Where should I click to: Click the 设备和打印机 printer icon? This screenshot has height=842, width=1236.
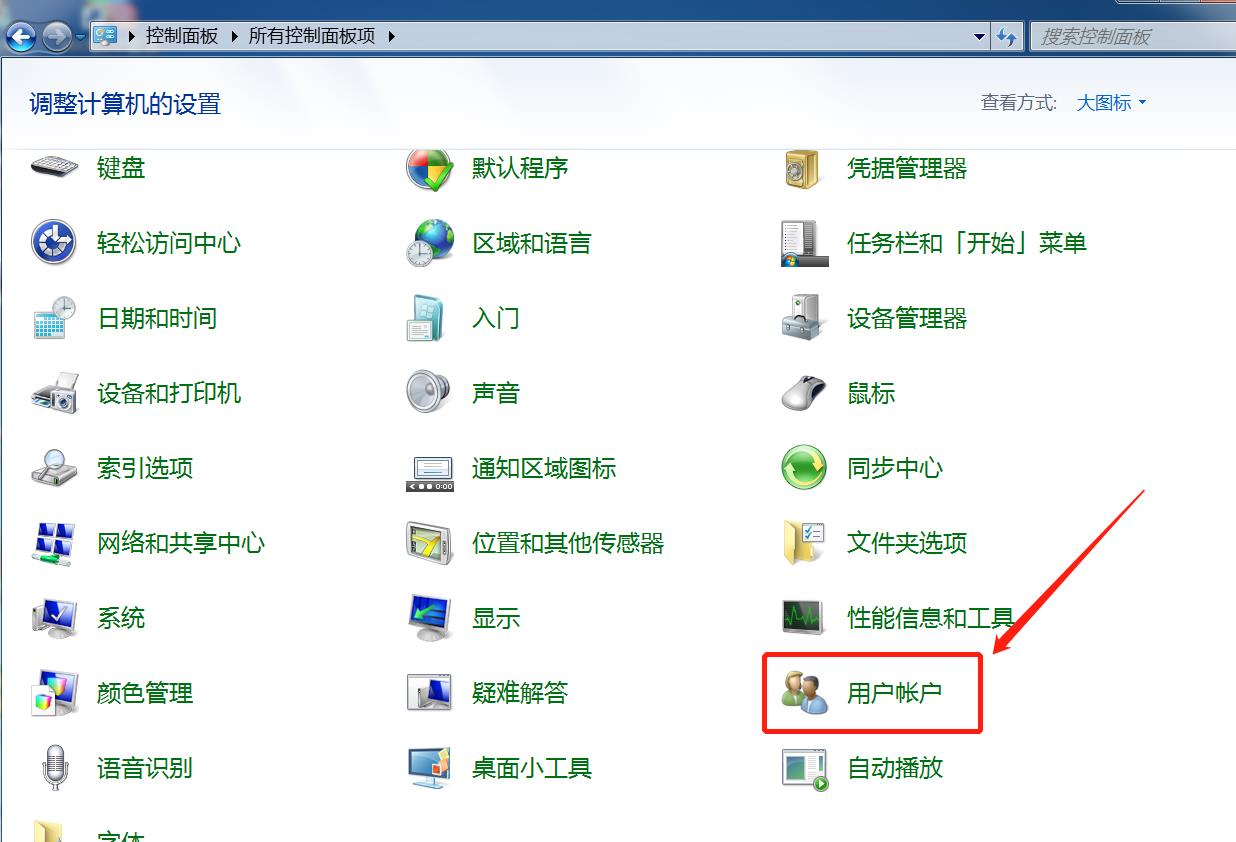(x=54, y=393)
